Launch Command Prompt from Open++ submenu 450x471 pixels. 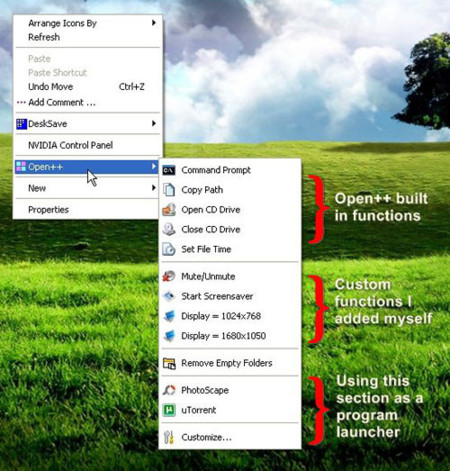pos(230,170)
